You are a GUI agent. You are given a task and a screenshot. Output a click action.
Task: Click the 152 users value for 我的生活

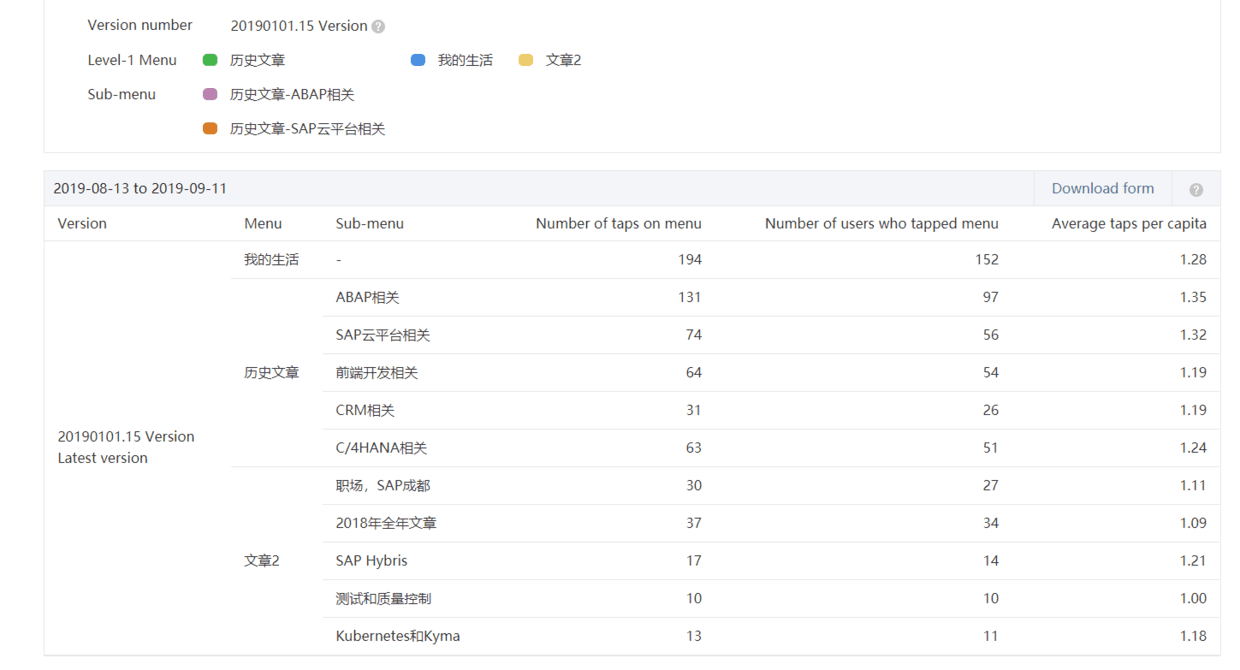987,259
